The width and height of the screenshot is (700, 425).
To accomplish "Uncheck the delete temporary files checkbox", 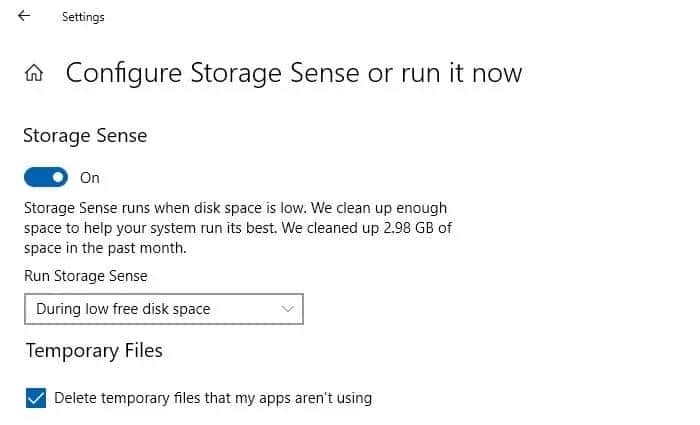I will (36, 398).
